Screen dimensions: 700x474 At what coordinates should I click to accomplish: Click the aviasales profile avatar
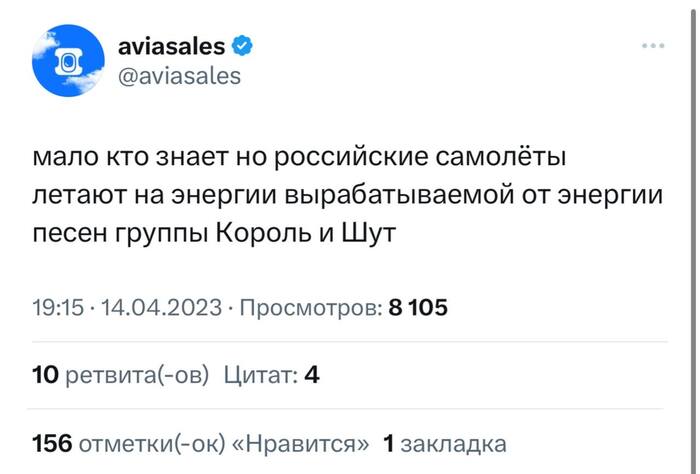click(x=68, y=60)
